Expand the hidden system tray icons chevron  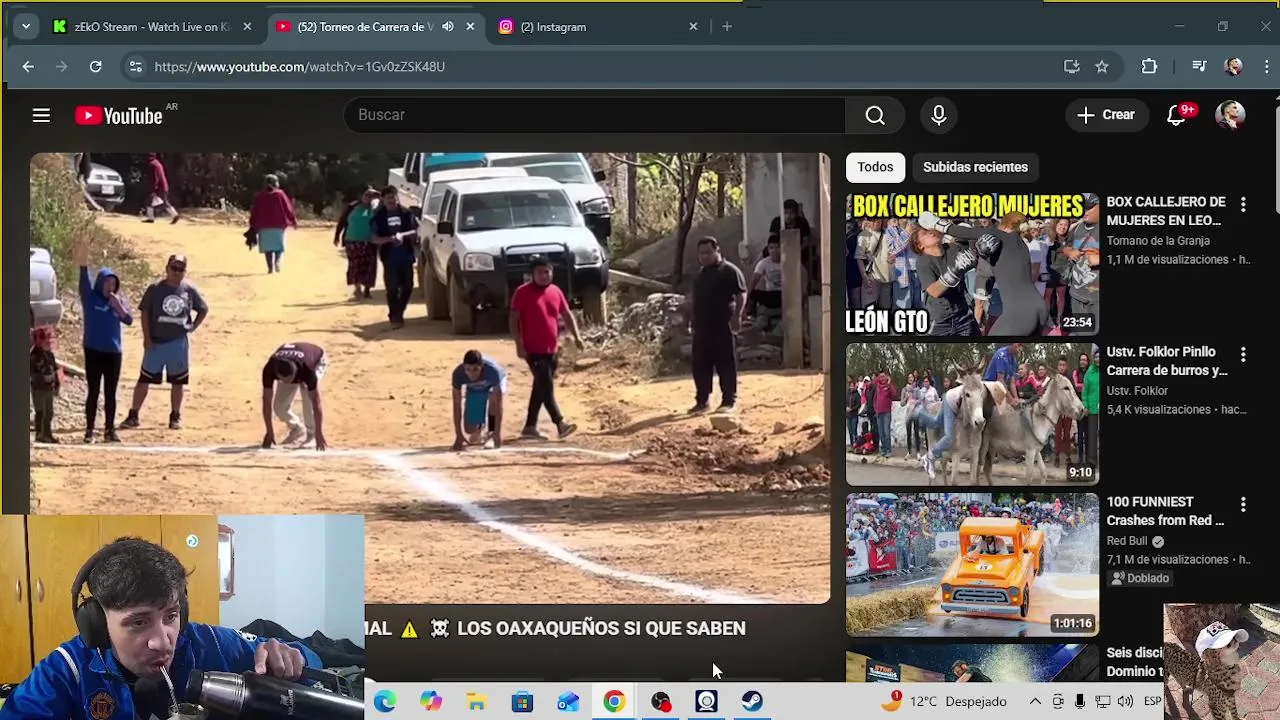click(1035, 702)
